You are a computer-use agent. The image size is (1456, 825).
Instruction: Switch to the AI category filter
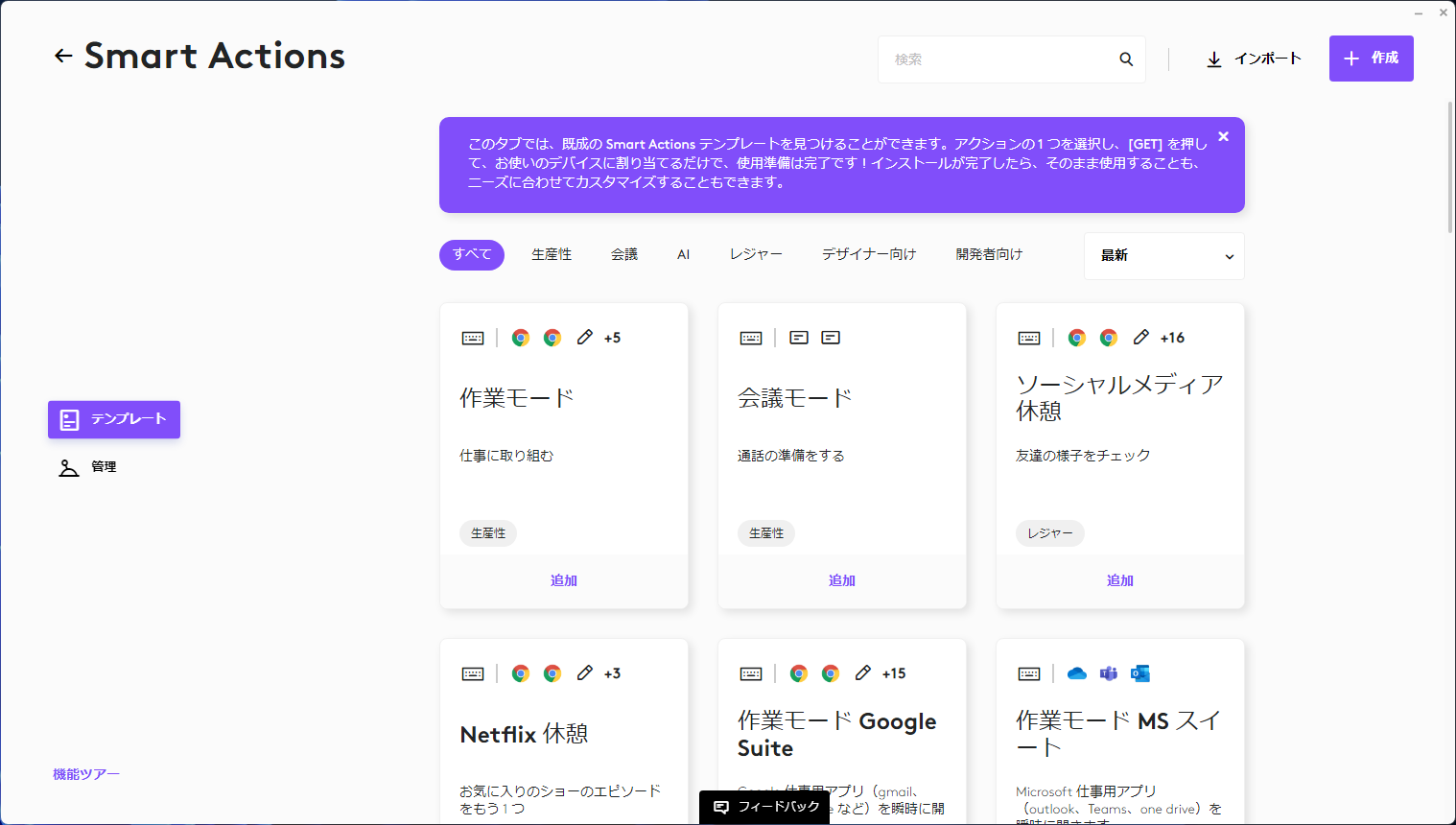683,255
